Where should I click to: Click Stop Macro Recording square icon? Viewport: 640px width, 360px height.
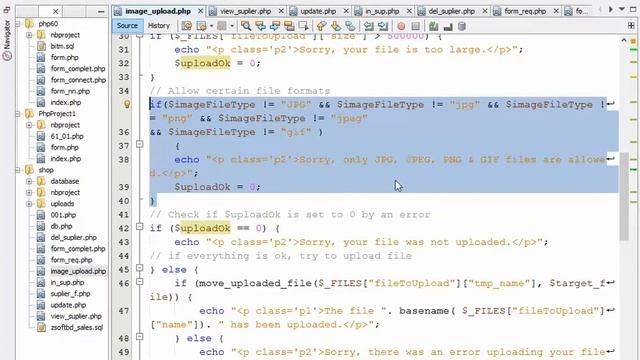pyautogui.click(x=416, y=26)
